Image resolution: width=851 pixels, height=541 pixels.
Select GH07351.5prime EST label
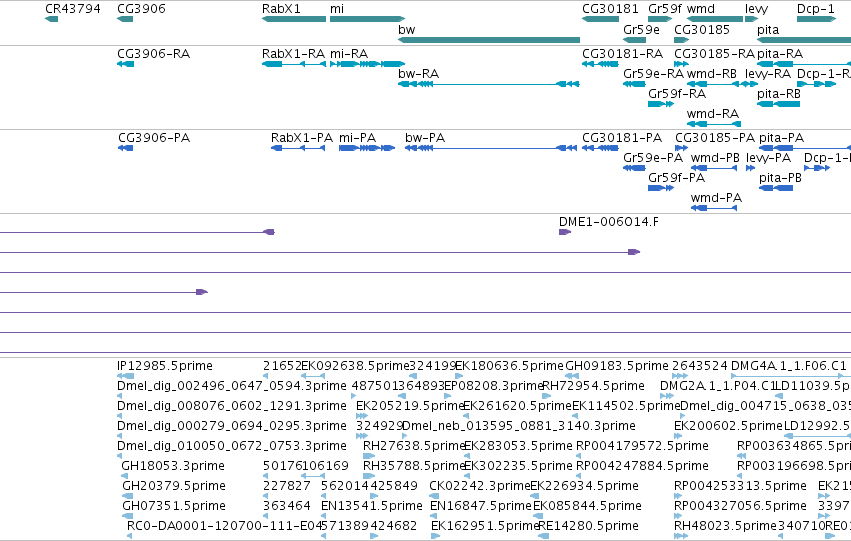coord(174,507)
